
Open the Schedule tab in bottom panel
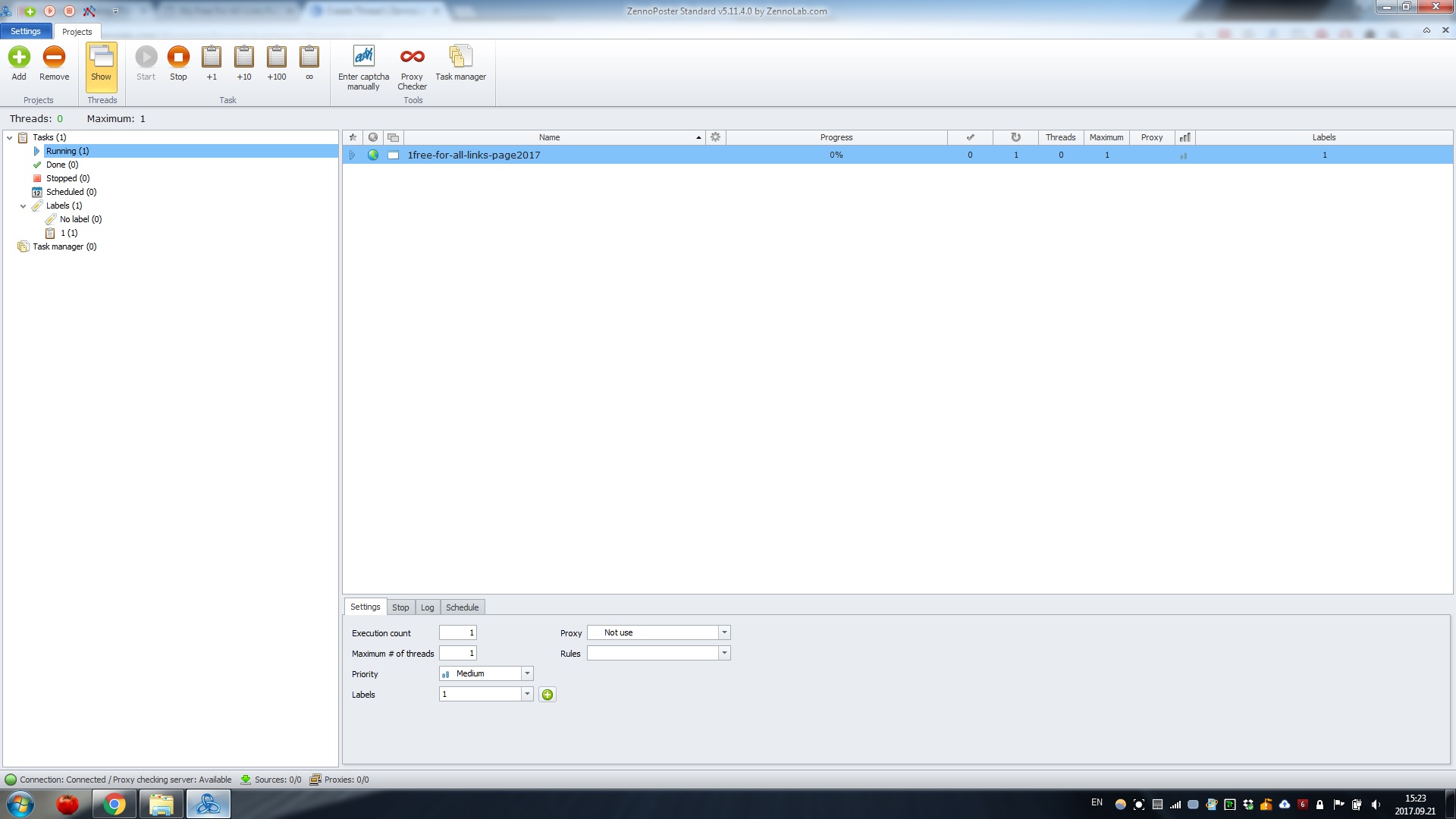click(462, 607)
